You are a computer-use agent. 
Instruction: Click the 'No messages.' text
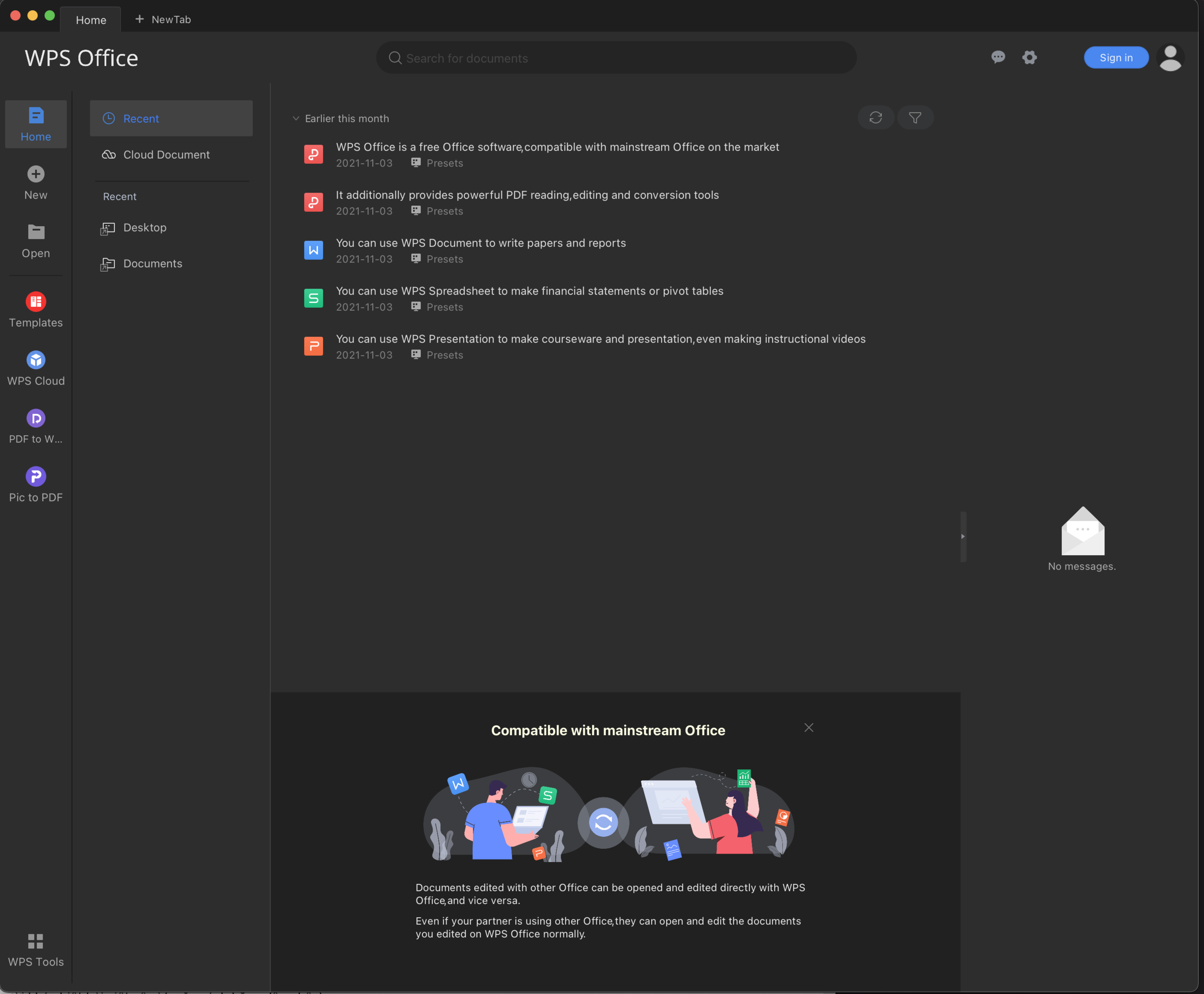click(1082, 566)
